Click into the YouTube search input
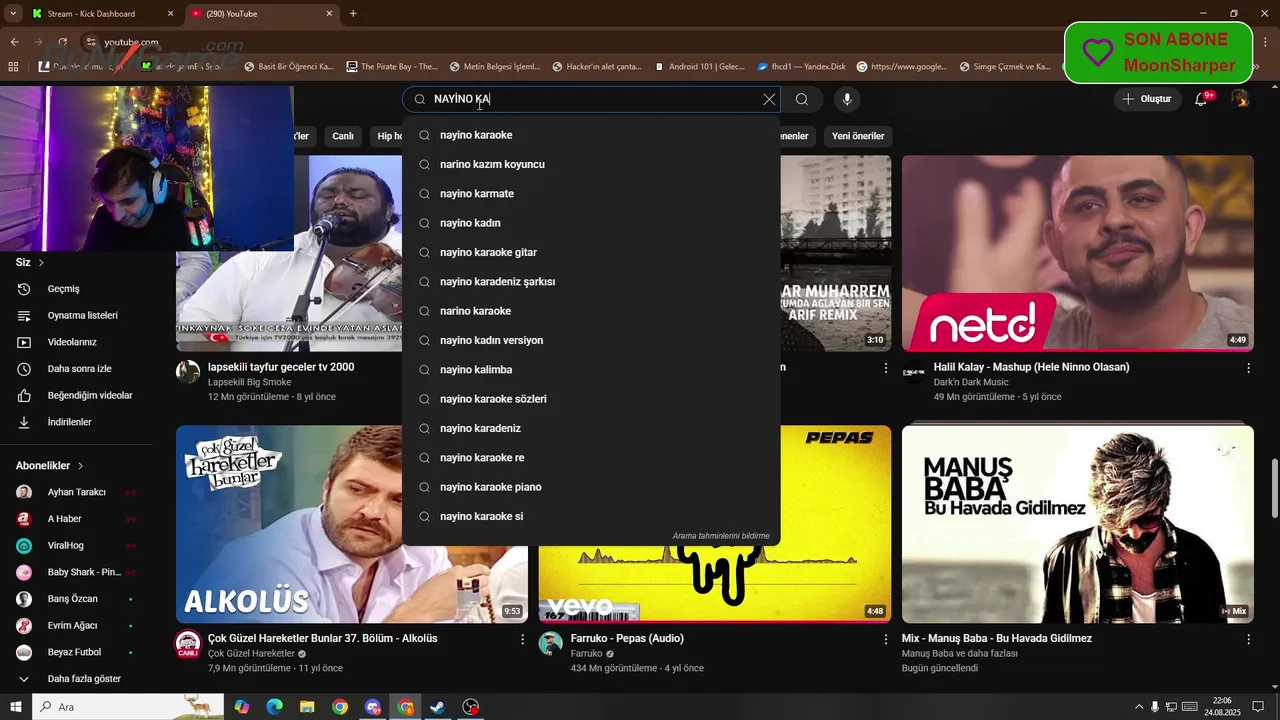 (x=590, y=99)
